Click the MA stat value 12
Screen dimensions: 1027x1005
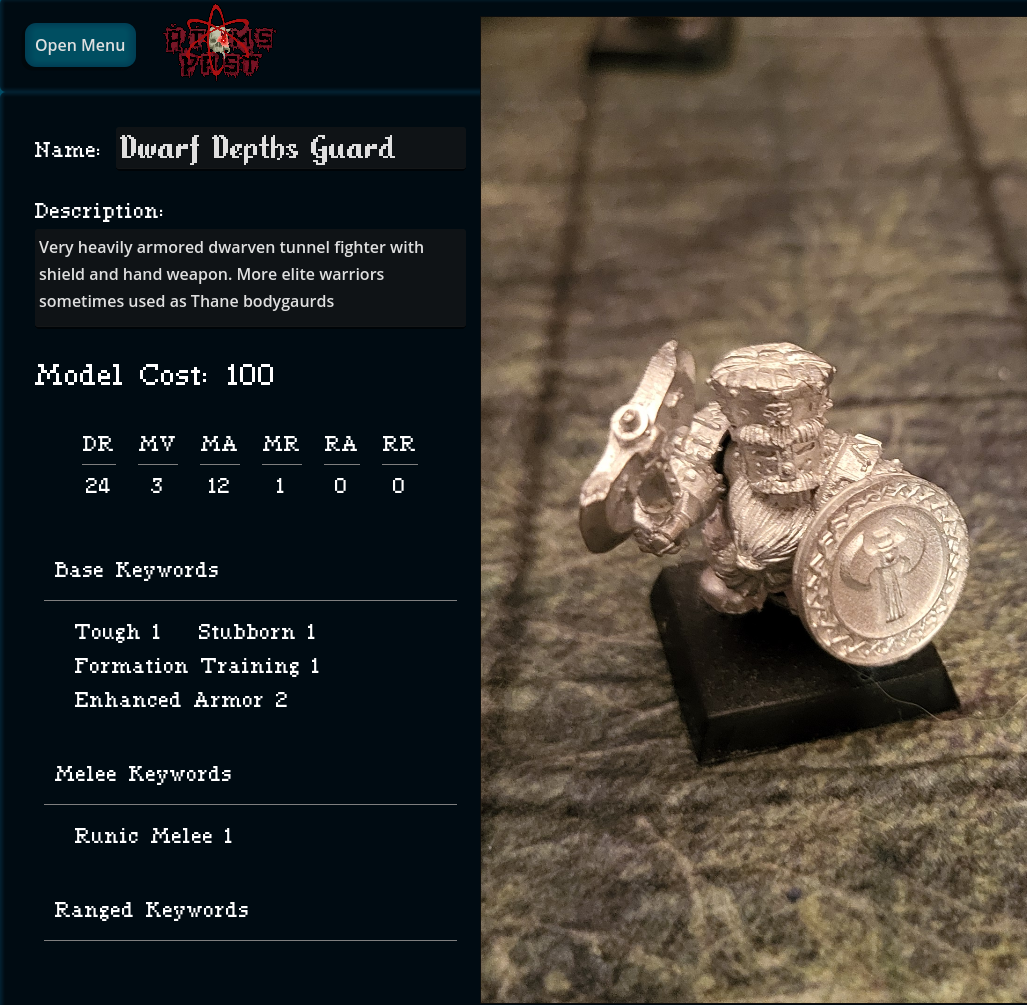(x=218, y=485)
